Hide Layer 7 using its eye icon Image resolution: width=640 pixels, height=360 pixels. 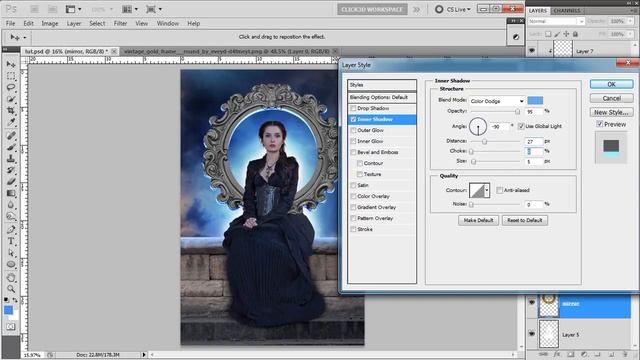coord(532,51)
